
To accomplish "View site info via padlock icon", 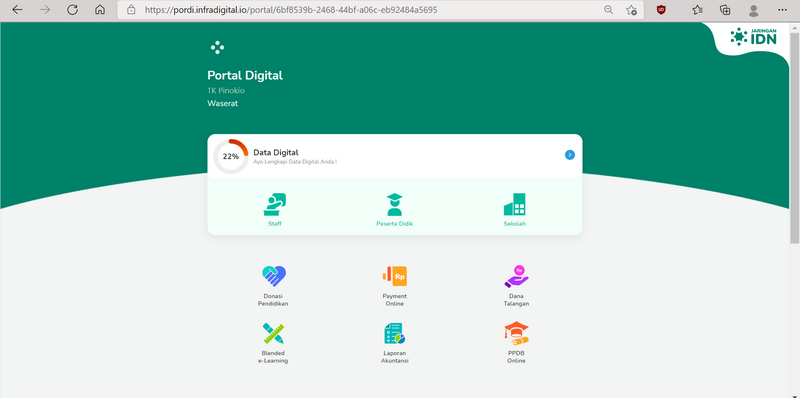I will tap(131, 10).
